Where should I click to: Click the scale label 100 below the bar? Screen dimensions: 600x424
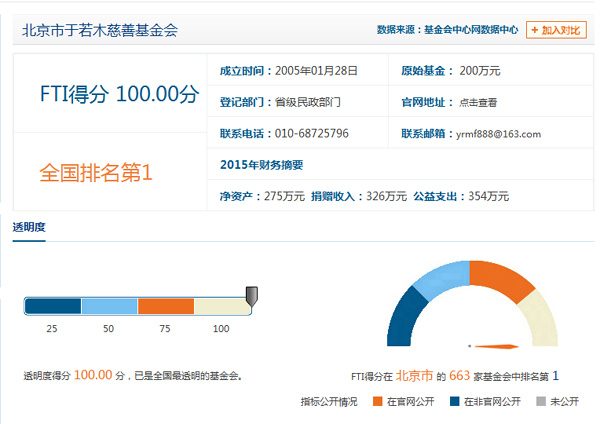coord(221,329)
